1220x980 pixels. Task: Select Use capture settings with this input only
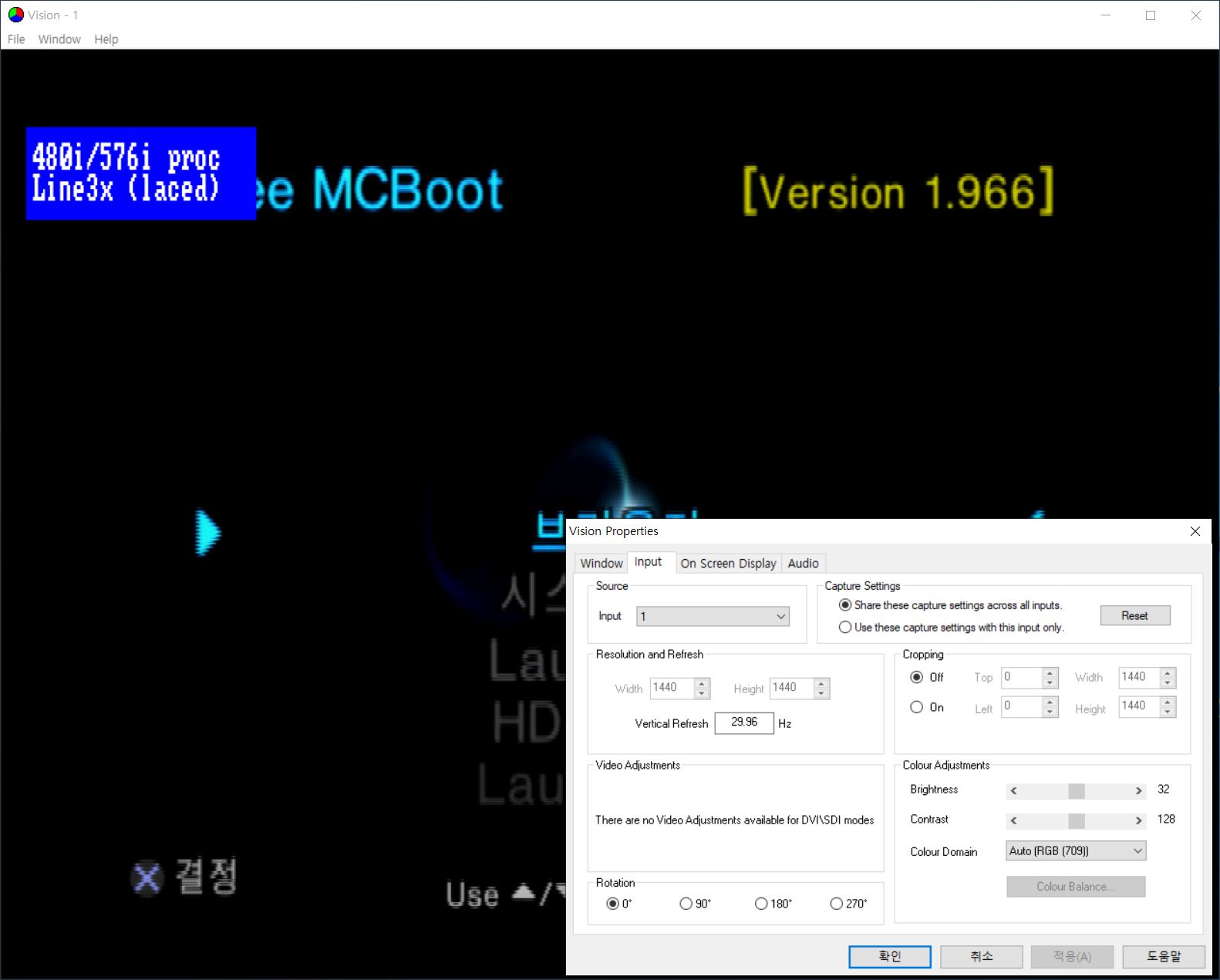(x=845, y=628)
